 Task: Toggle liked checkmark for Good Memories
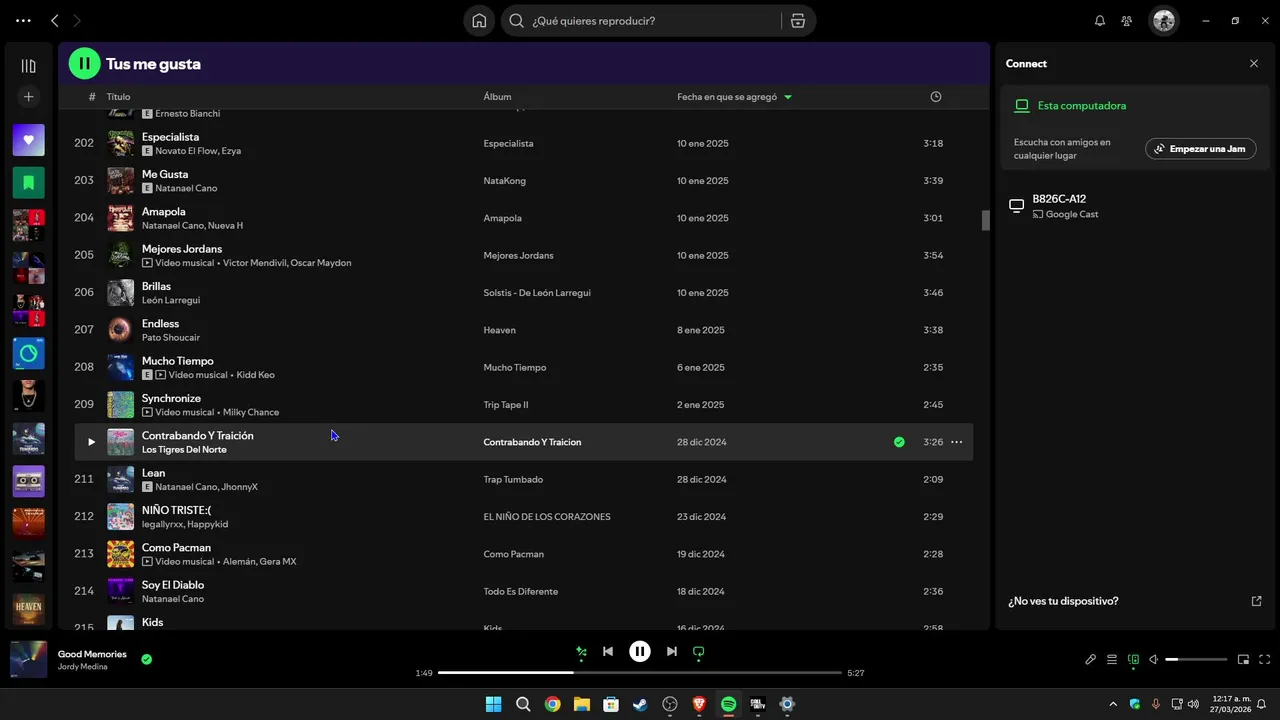pyautogui.click(x=147, y=659)
